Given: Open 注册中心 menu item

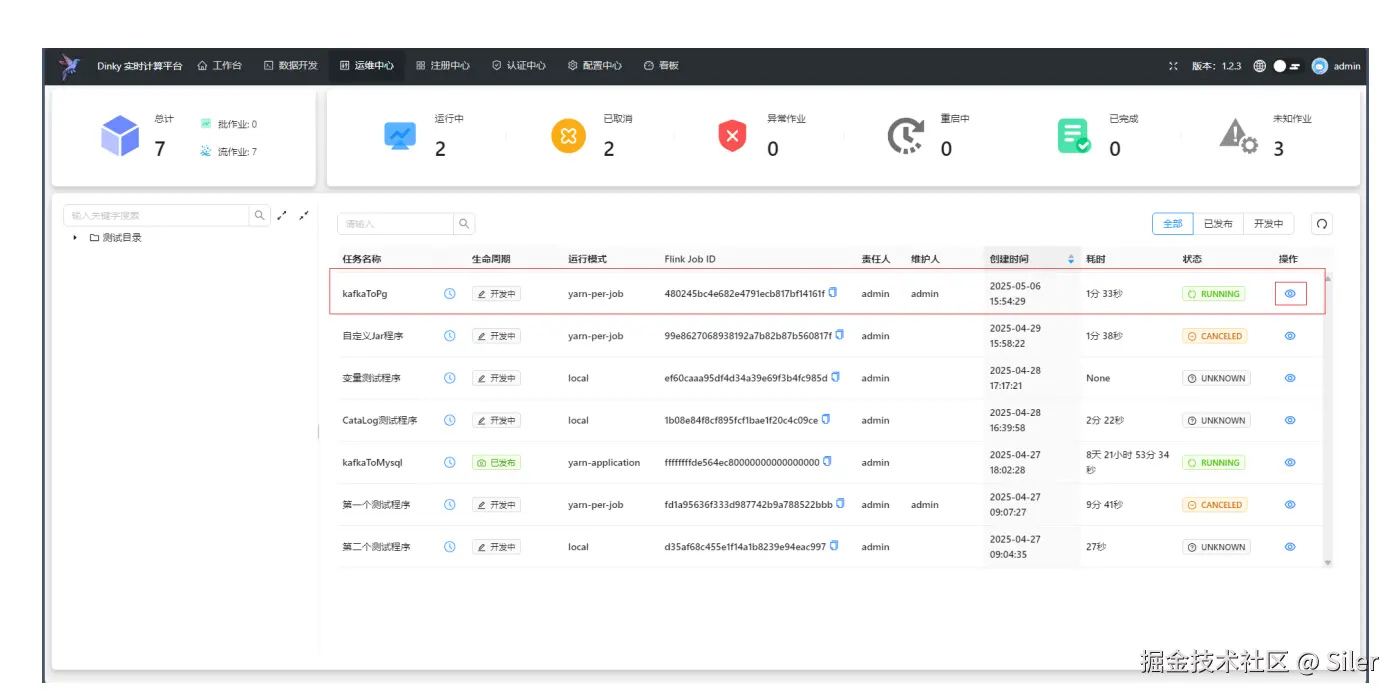Looking at the screenshot, I should (443, 66).
